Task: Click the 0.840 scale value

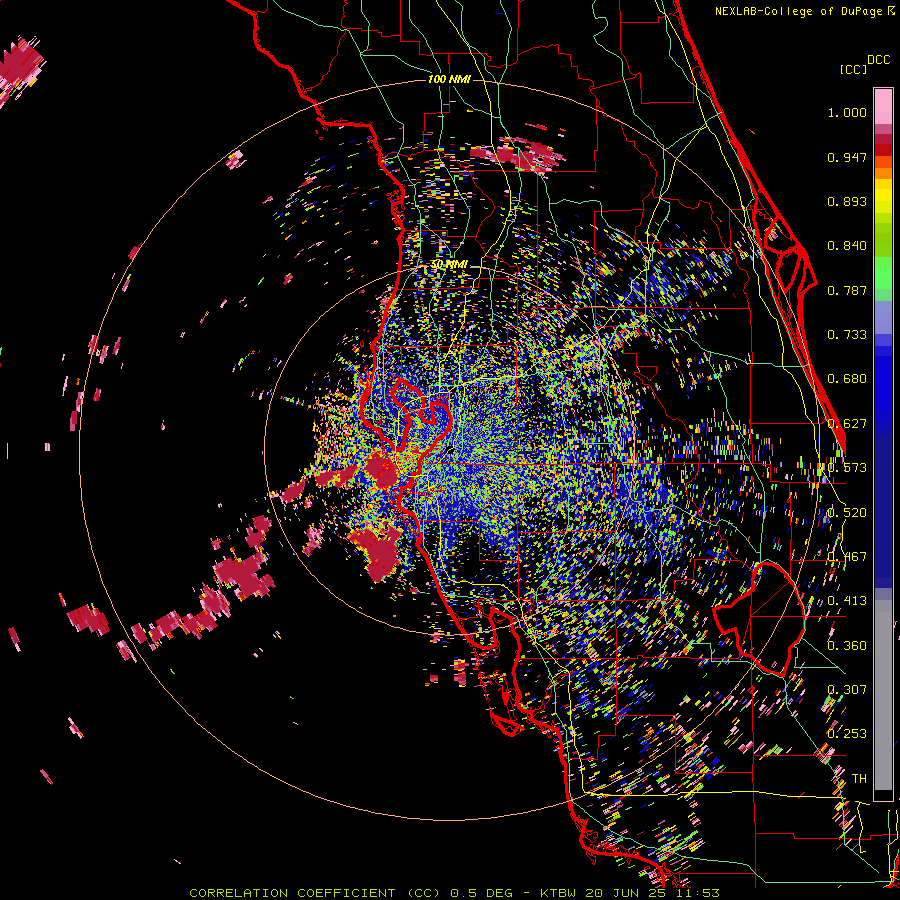Action: (x=847, y=246)
